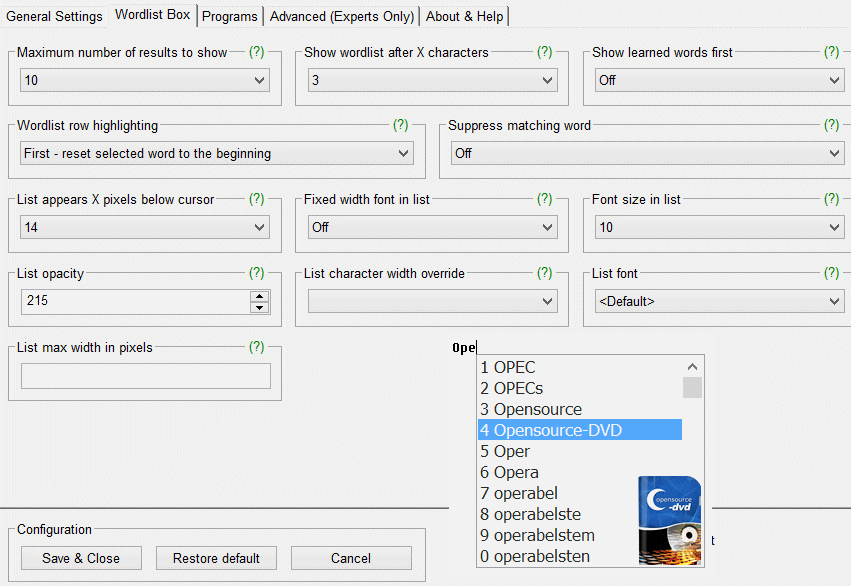Show help for List opacity
Viewport: 851px width, 586px height.
pyautogui.click(x=257, y=273)
